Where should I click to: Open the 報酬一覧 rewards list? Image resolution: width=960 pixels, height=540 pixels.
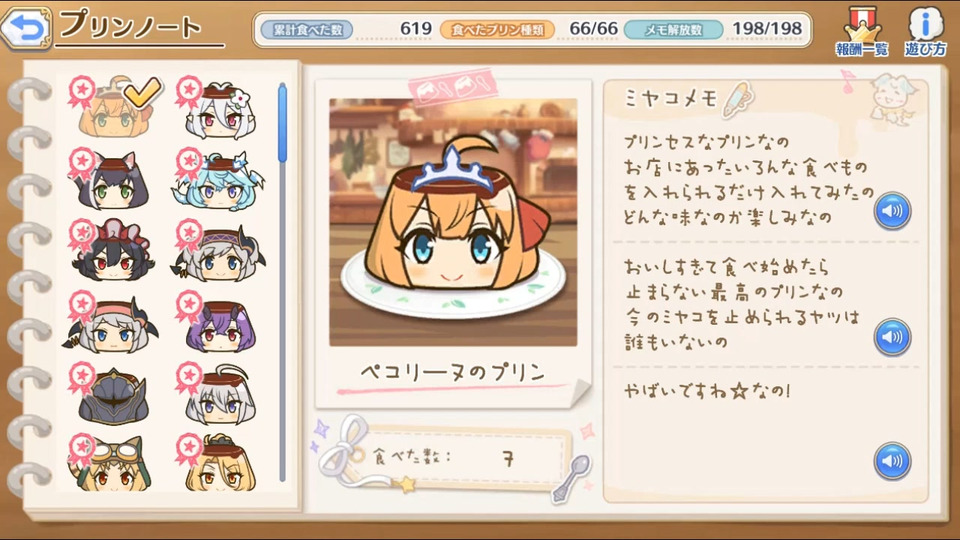click(x=862, y=32)
